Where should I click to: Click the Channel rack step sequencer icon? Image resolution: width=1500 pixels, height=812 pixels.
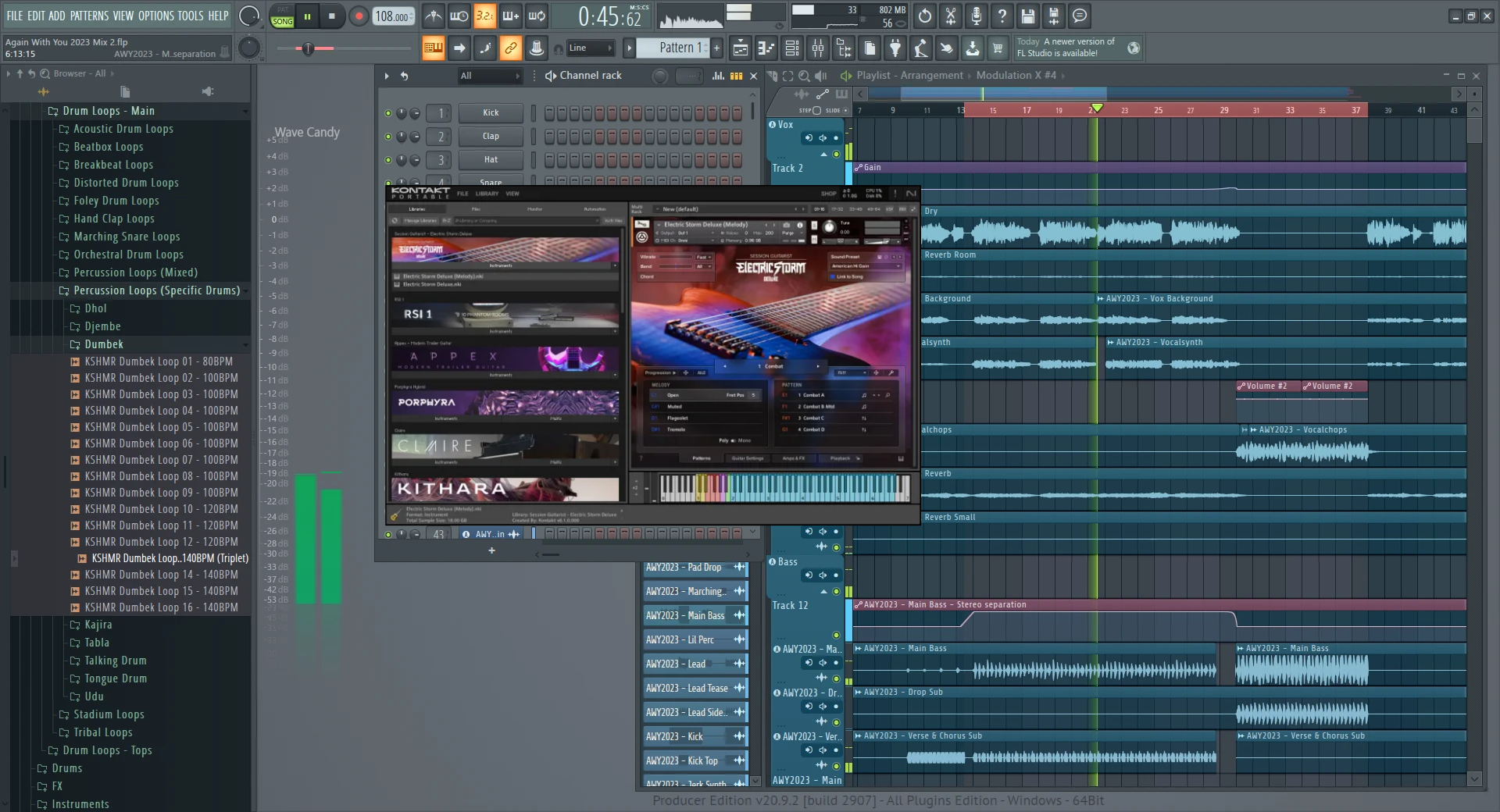[736, 76]
